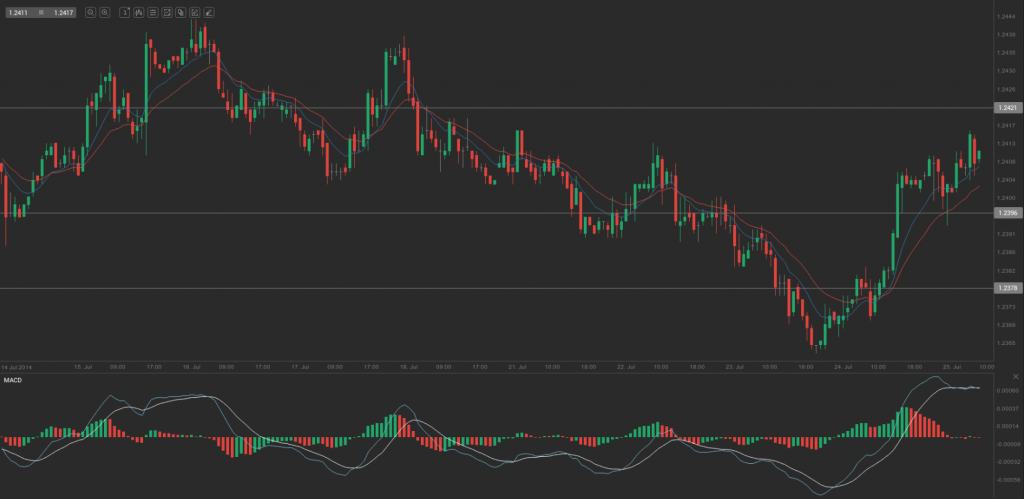Viewport: 1024px width, 499px height.
Task: Select the 1.2378 horizontal level label
Action: [1006, 288]
